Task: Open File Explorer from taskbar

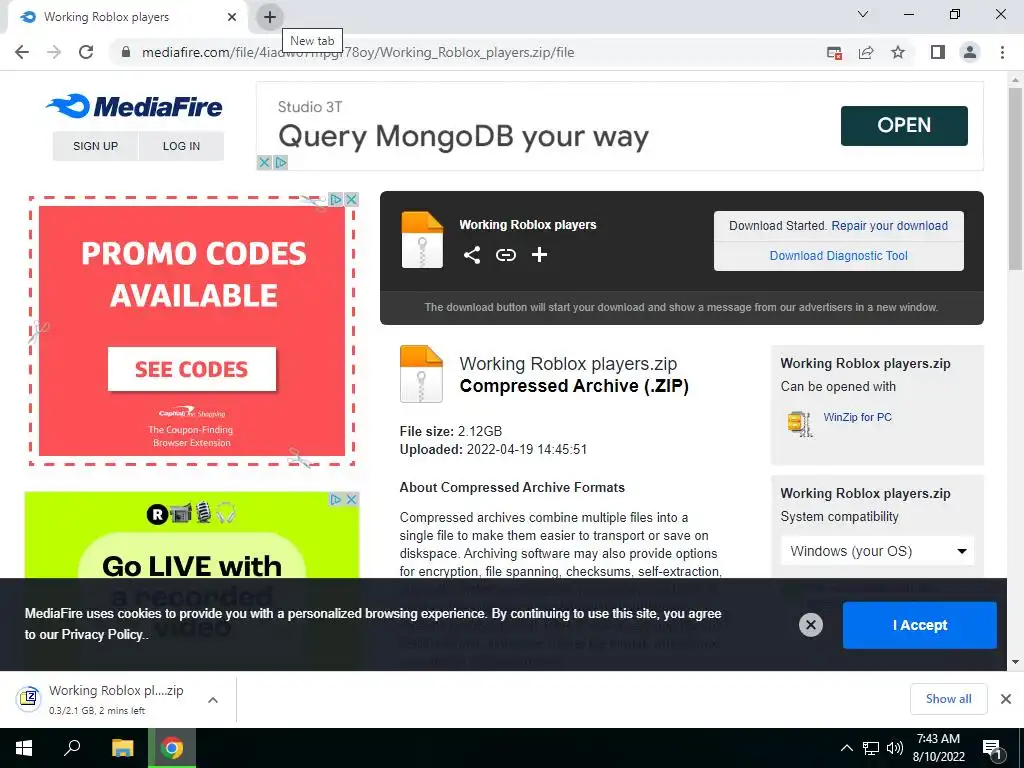Action: pyautogui.click(x=122, y=748)
